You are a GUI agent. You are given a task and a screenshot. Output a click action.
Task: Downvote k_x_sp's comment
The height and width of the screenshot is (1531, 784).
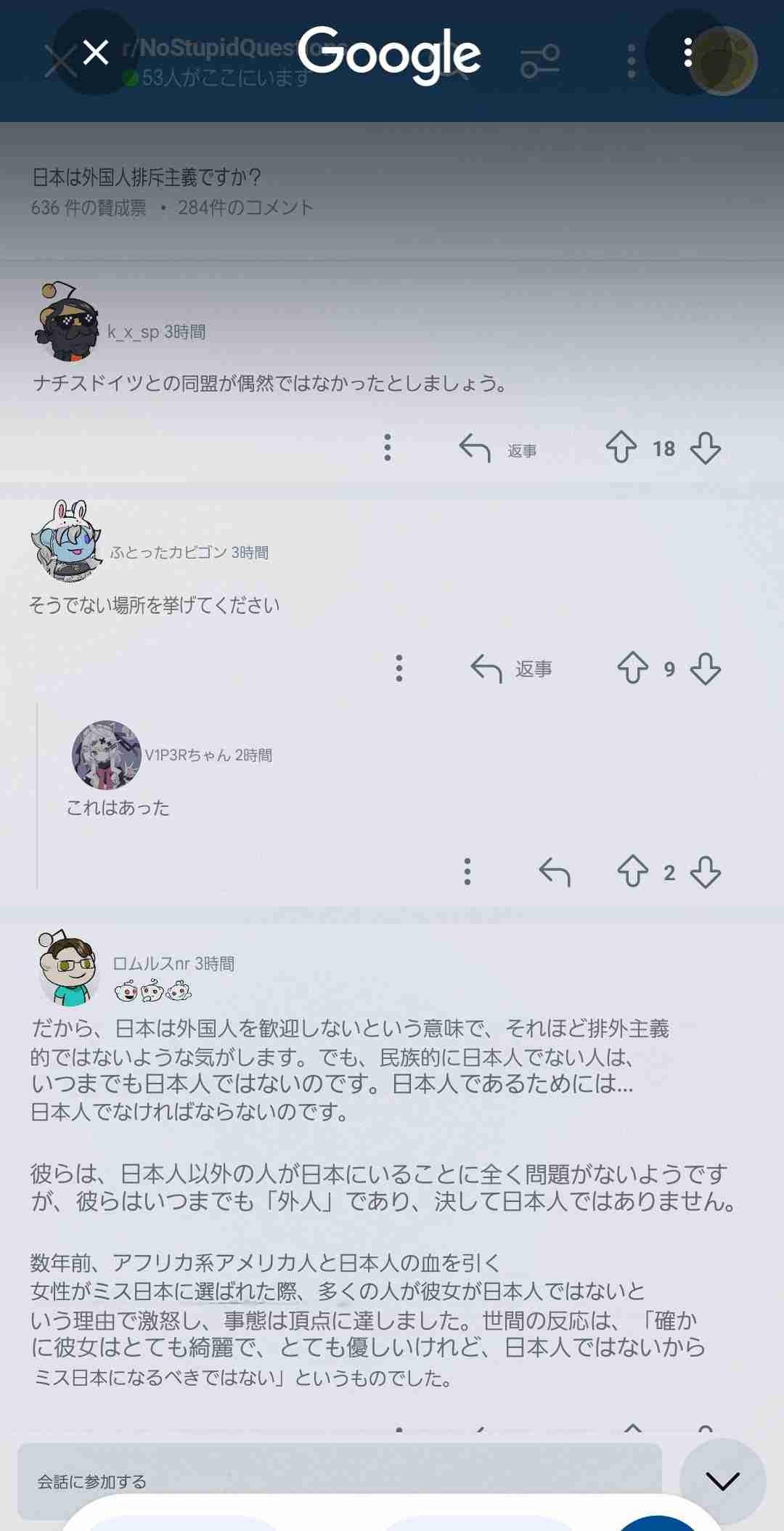[706, 447]
